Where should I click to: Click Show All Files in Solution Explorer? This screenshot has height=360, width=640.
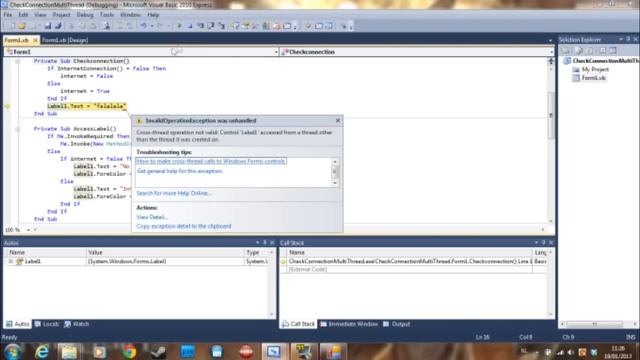coord(579,50)
